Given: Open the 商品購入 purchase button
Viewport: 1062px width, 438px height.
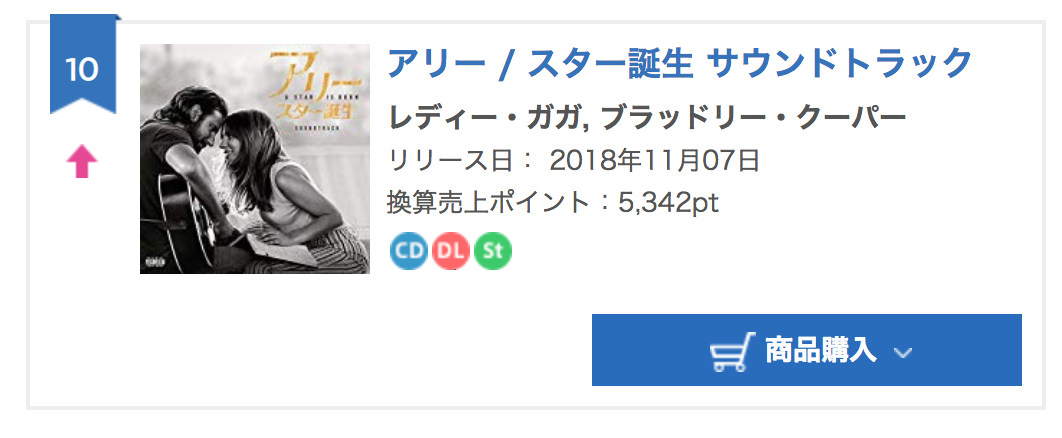Looking at the screenshot, I should [x=807, y=350].
